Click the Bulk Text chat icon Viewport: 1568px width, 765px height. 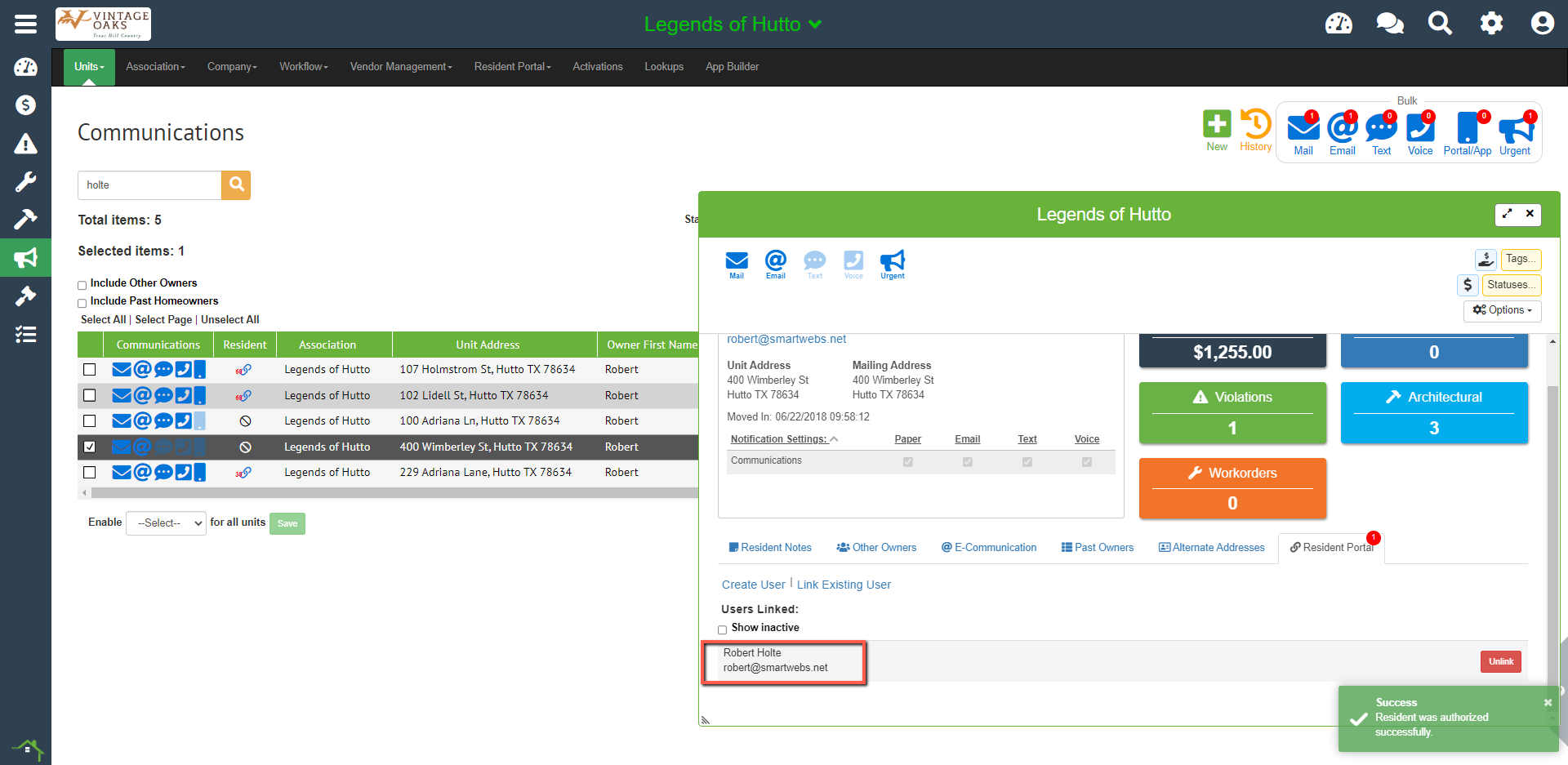[1381, 128]
